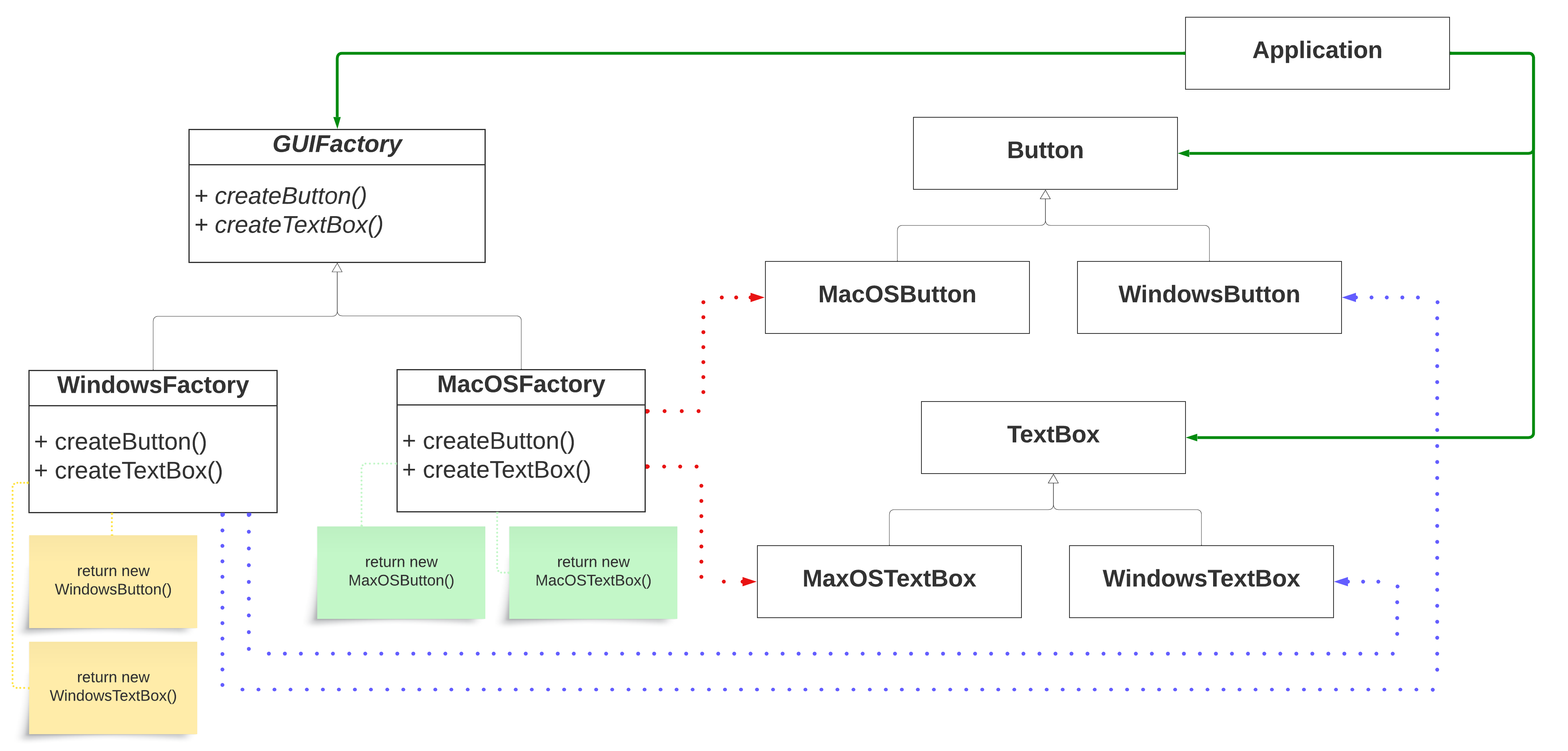The height and width of the screenshot is (751, 1568).
Task: Click red arrowhead pointing to MacOSButton
Action: tap(757, 297)
